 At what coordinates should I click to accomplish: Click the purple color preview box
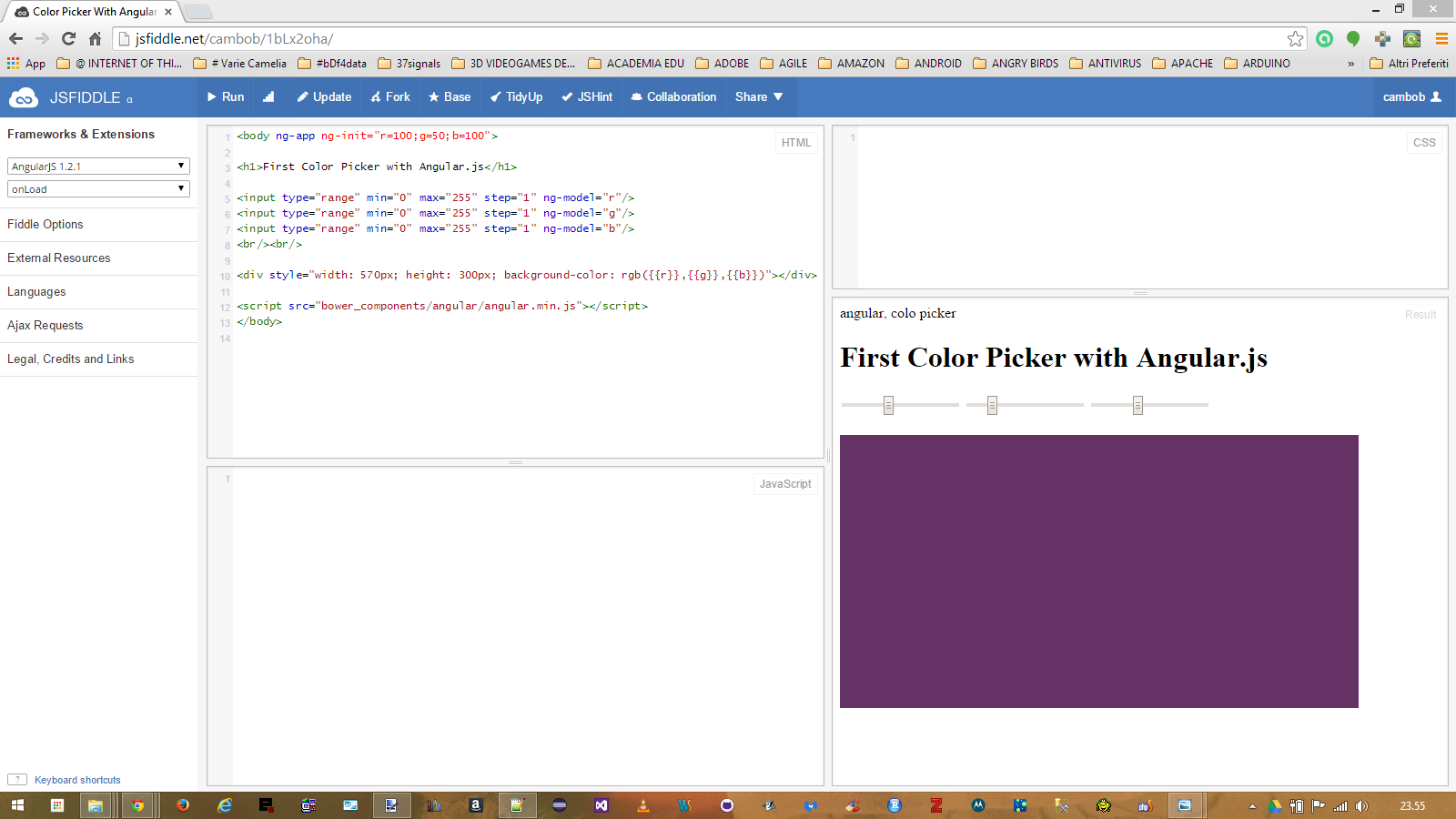coord(1099,571)
